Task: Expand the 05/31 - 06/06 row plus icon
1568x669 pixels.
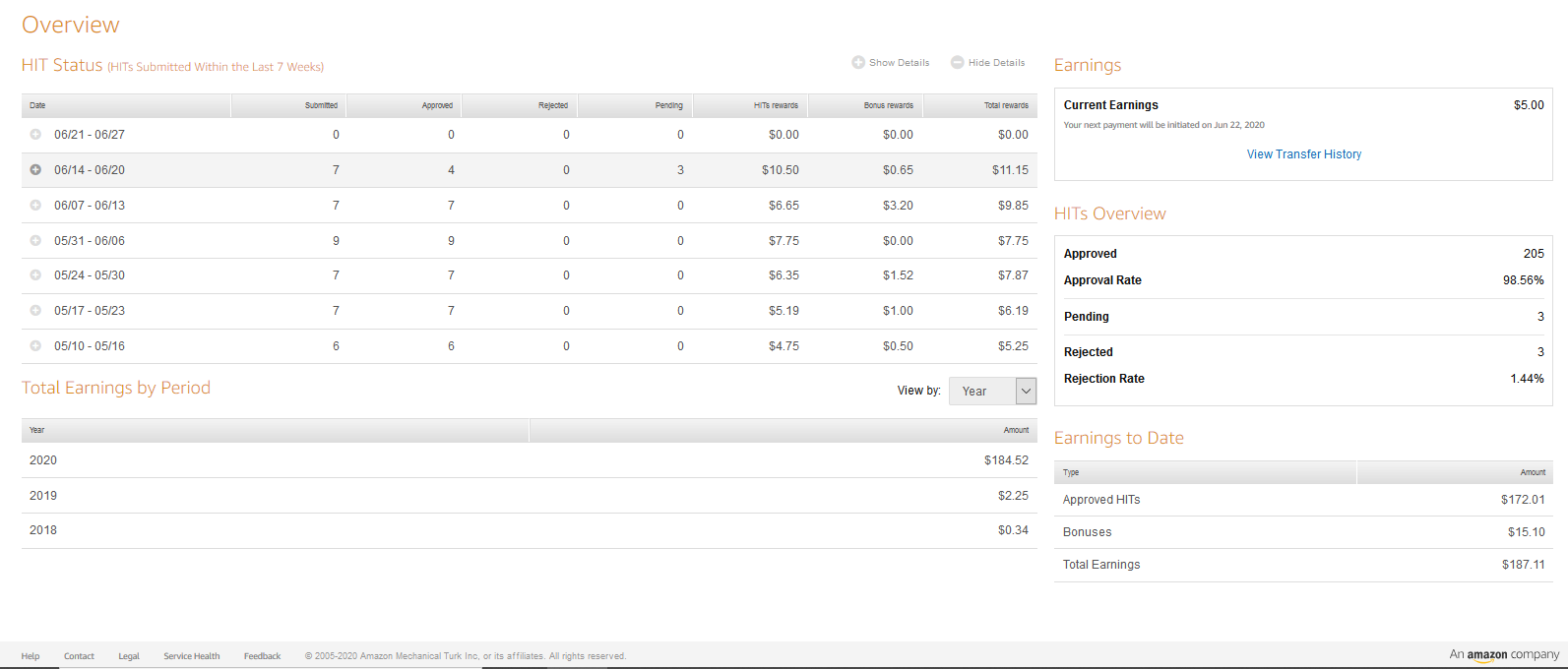Action: click(35, 241)
